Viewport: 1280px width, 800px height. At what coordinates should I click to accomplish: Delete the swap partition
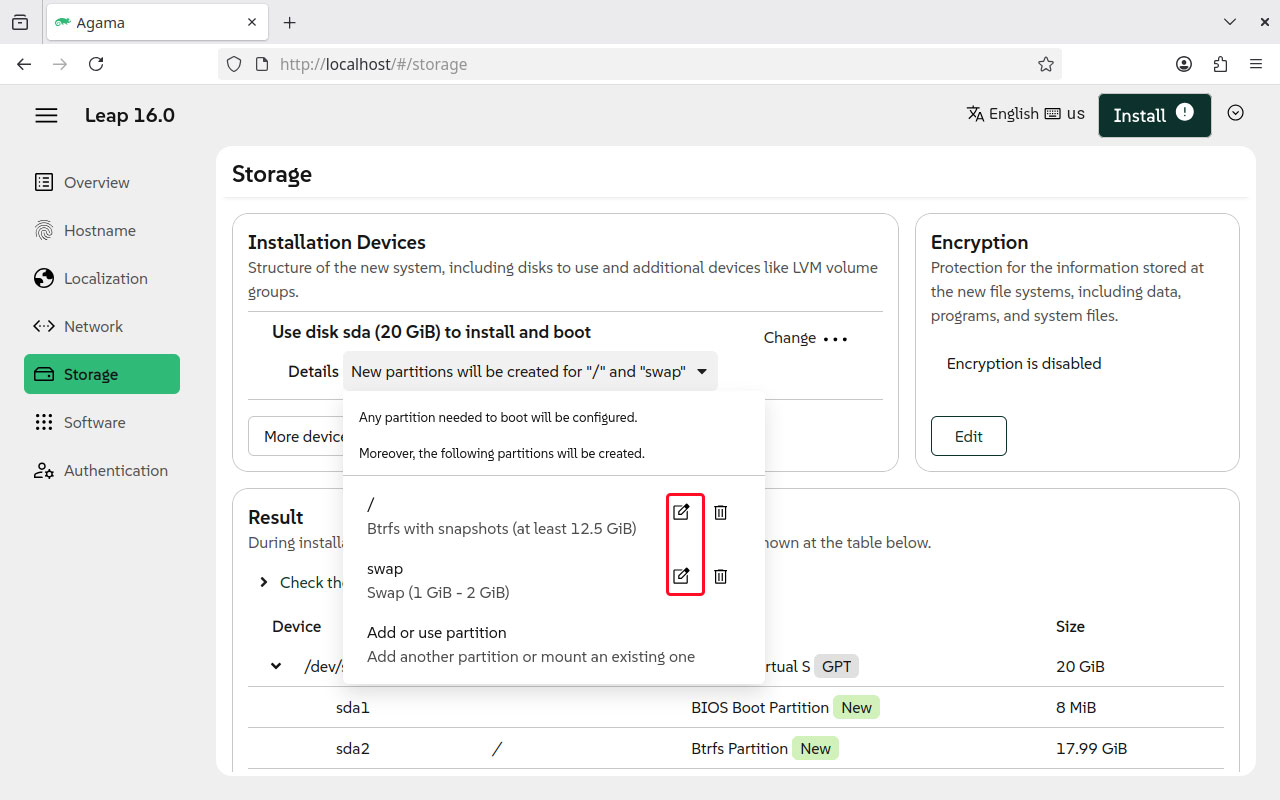pos(720,576)
